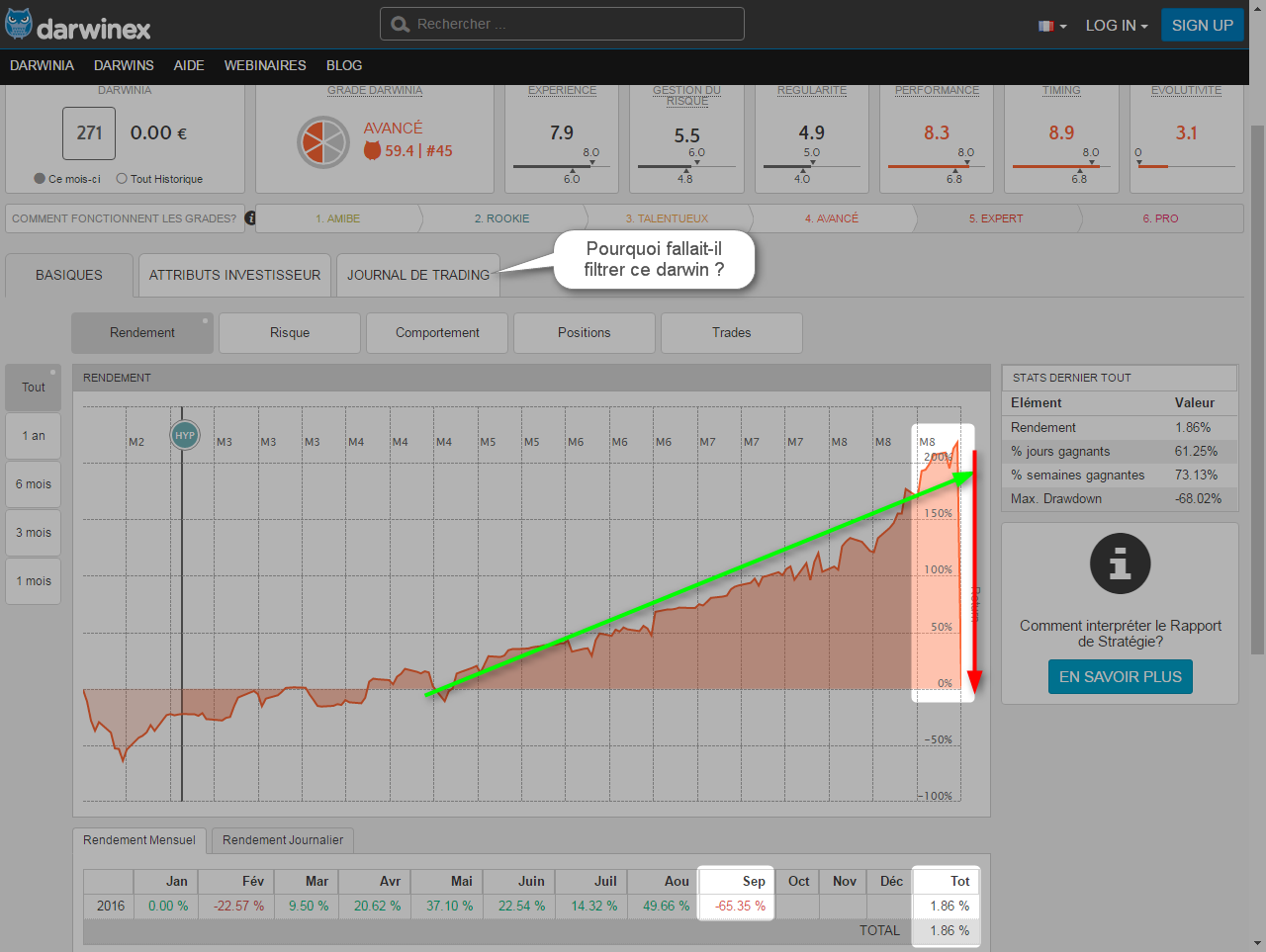Click the info icon beside grades question

[x=250, y=217]
